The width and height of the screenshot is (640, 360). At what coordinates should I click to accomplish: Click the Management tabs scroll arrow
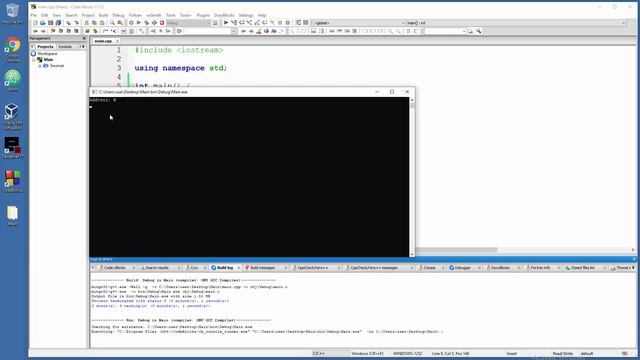tap(82, 47)
